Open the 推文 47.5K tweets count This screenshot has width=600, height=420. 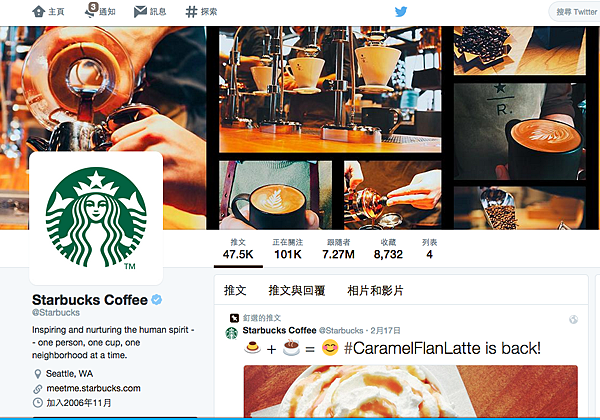[x=238, y=249]
